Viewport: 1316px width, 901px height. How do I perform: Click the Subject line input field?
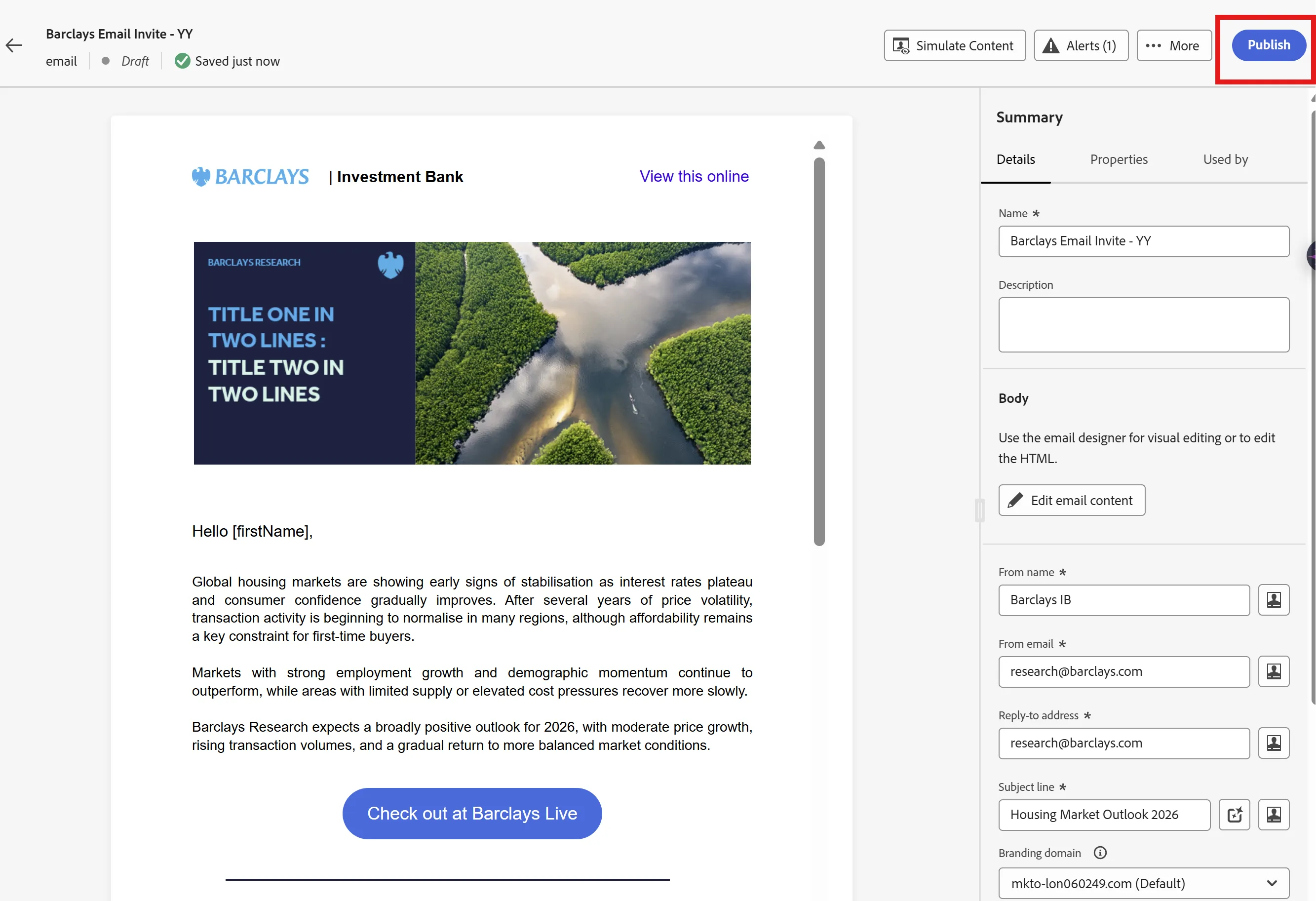(x=1104, y=815)
